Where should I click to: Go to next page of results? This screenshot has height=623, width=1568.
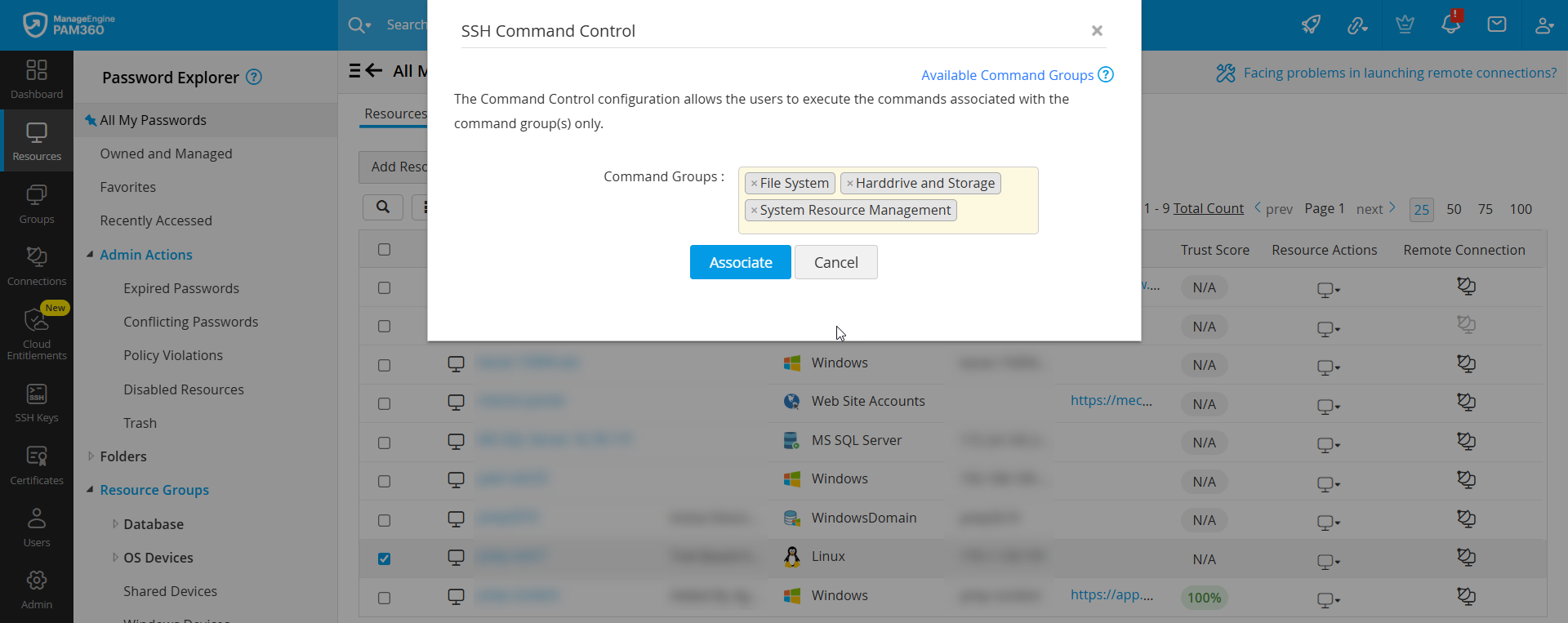pyautogui.click(x=1376, y=209)
